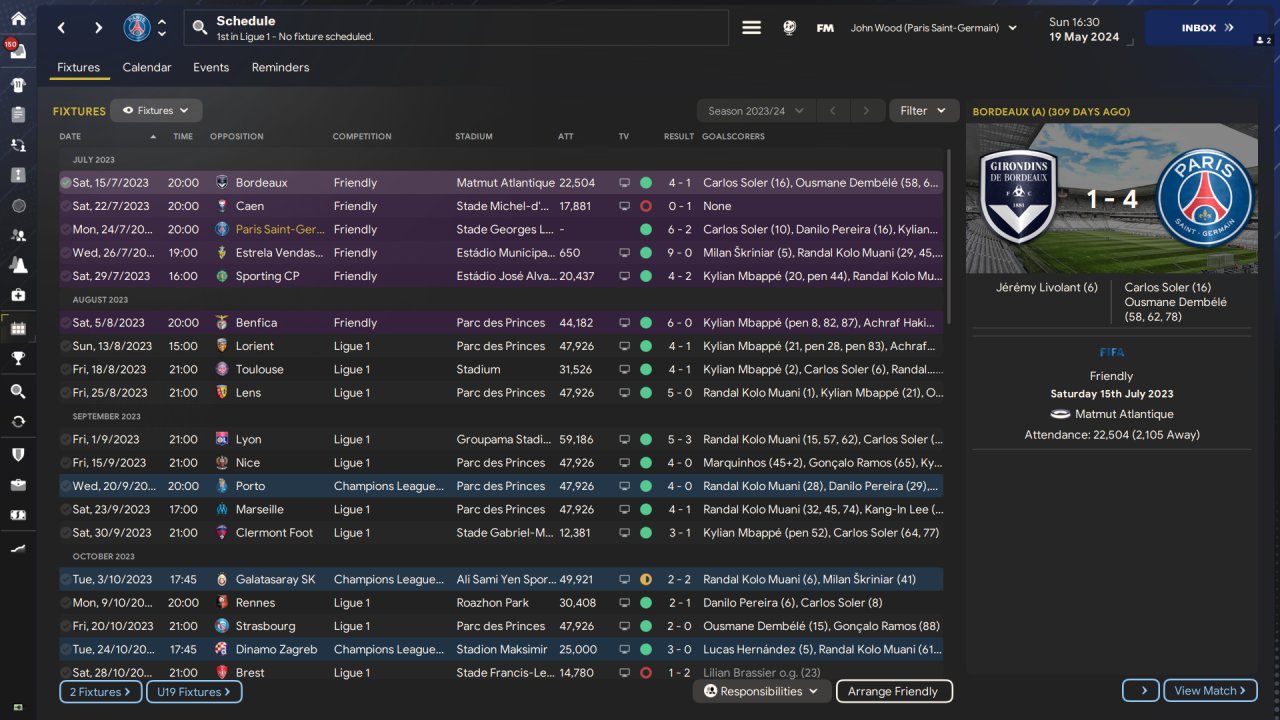Open the Competitions trophy icon
The height and width of the screenshot is (720, 1280).
click(x=18, y=359)
